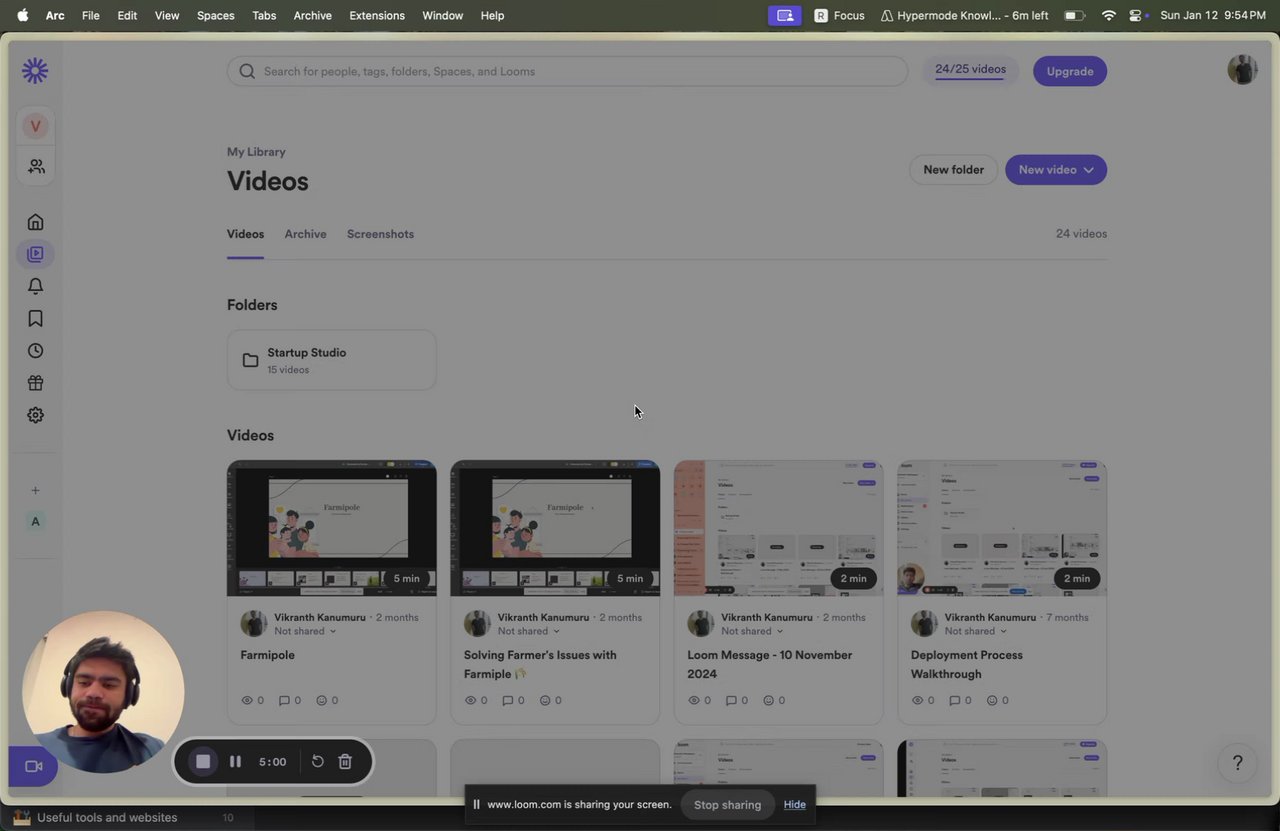Switch to the Archive tab
This screenshot has height=831, width=1280.
305,234
